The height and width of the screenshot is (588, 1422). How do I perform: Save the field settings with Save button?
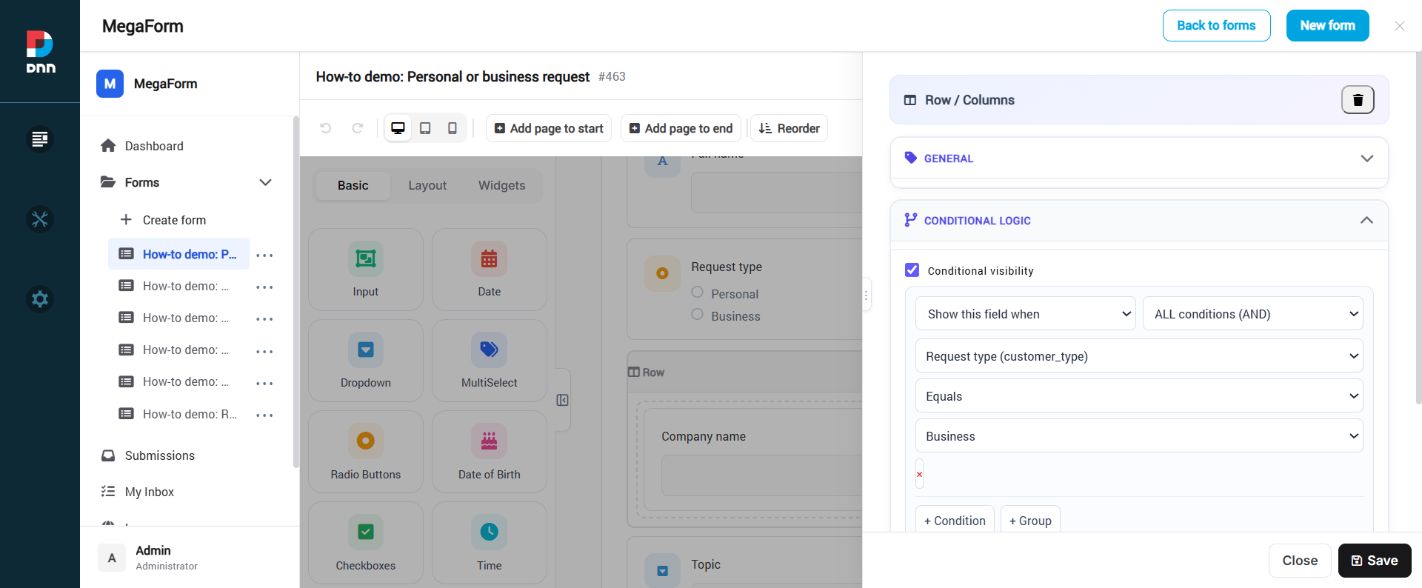(1374, 560)
